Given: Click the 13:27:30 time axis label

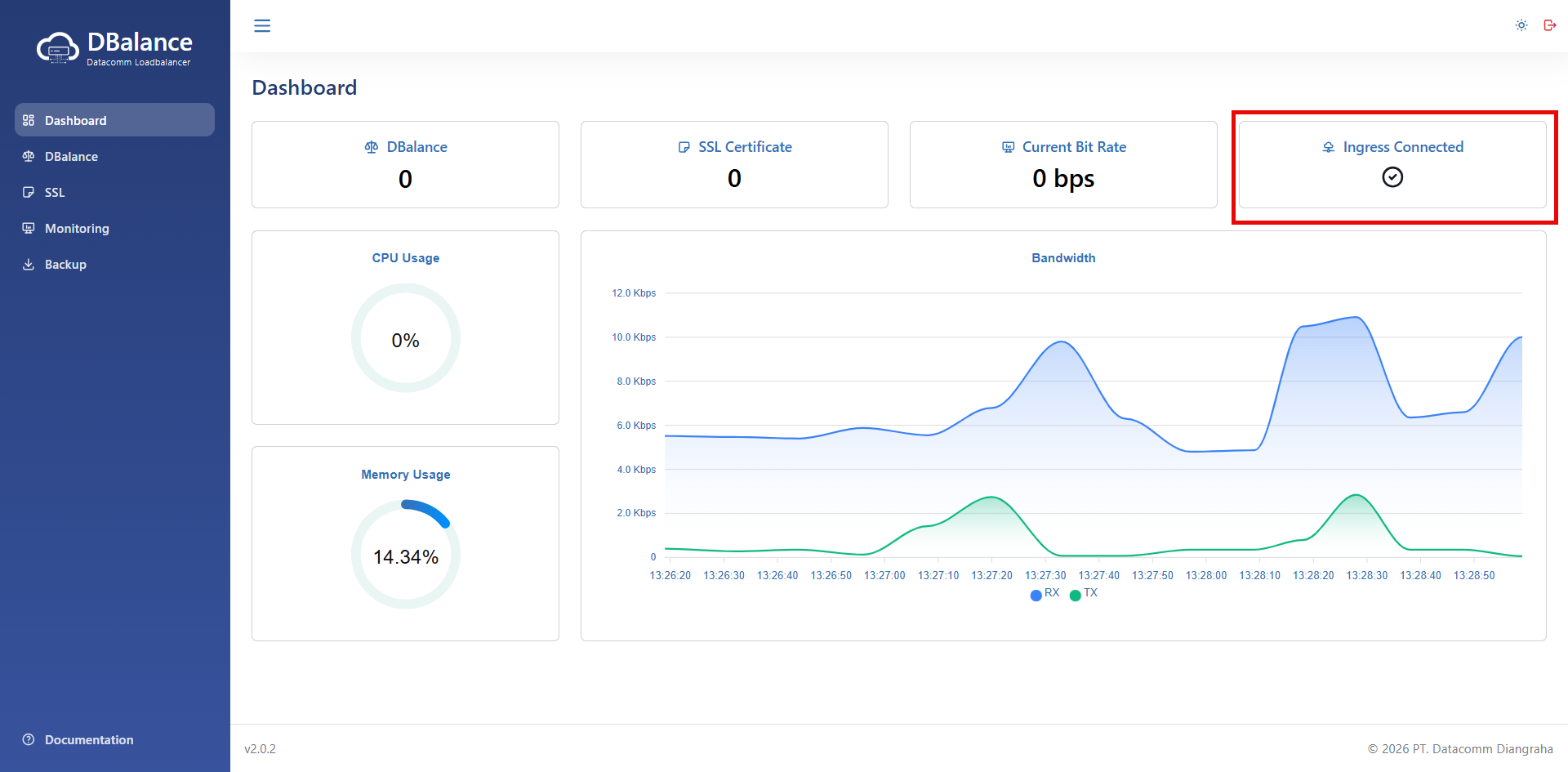Looking at the screenshot, I should point(1045,576).
